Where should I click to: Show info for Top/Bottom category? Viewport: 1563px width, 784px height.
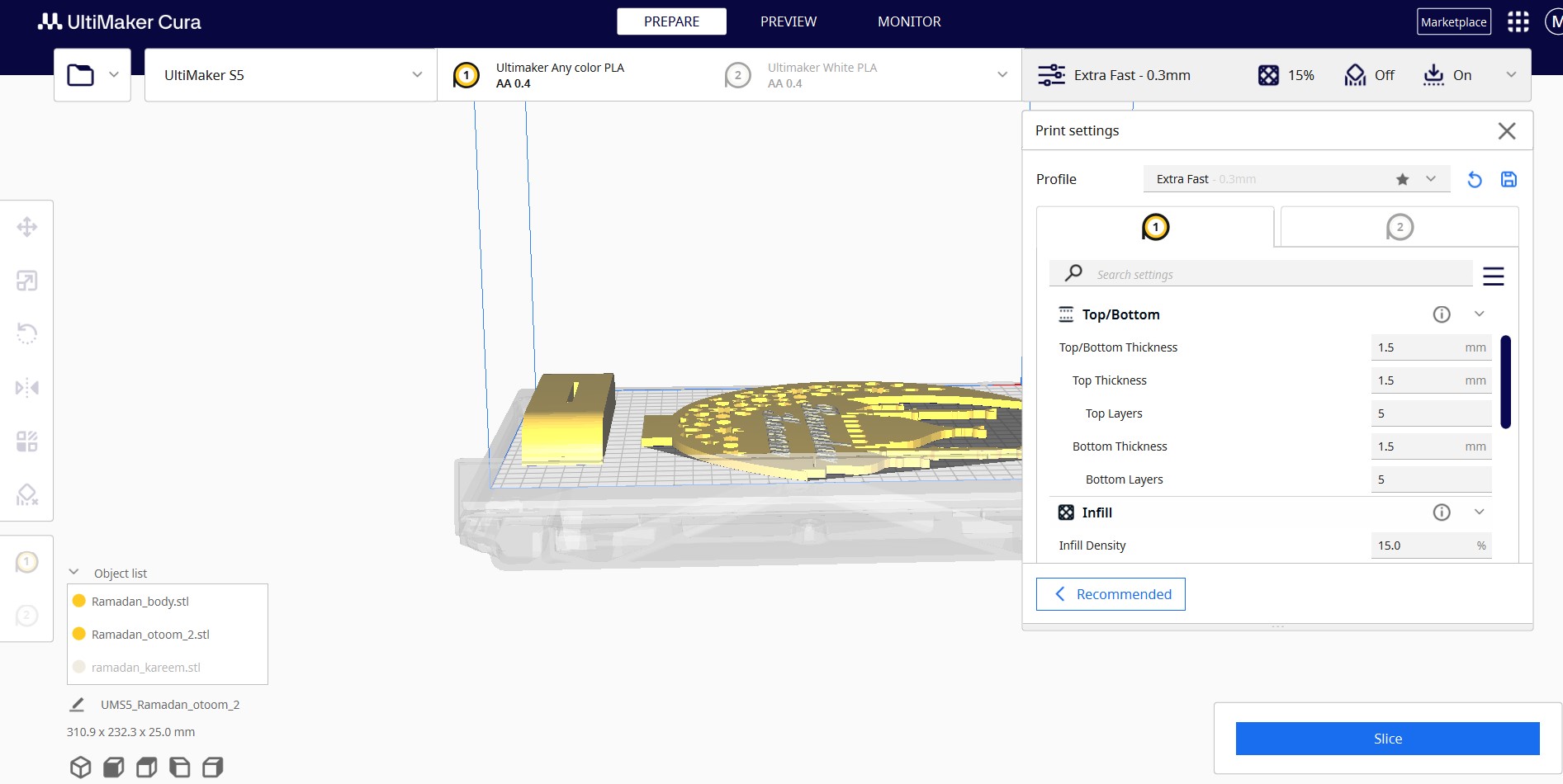[x=1442, y=314]
